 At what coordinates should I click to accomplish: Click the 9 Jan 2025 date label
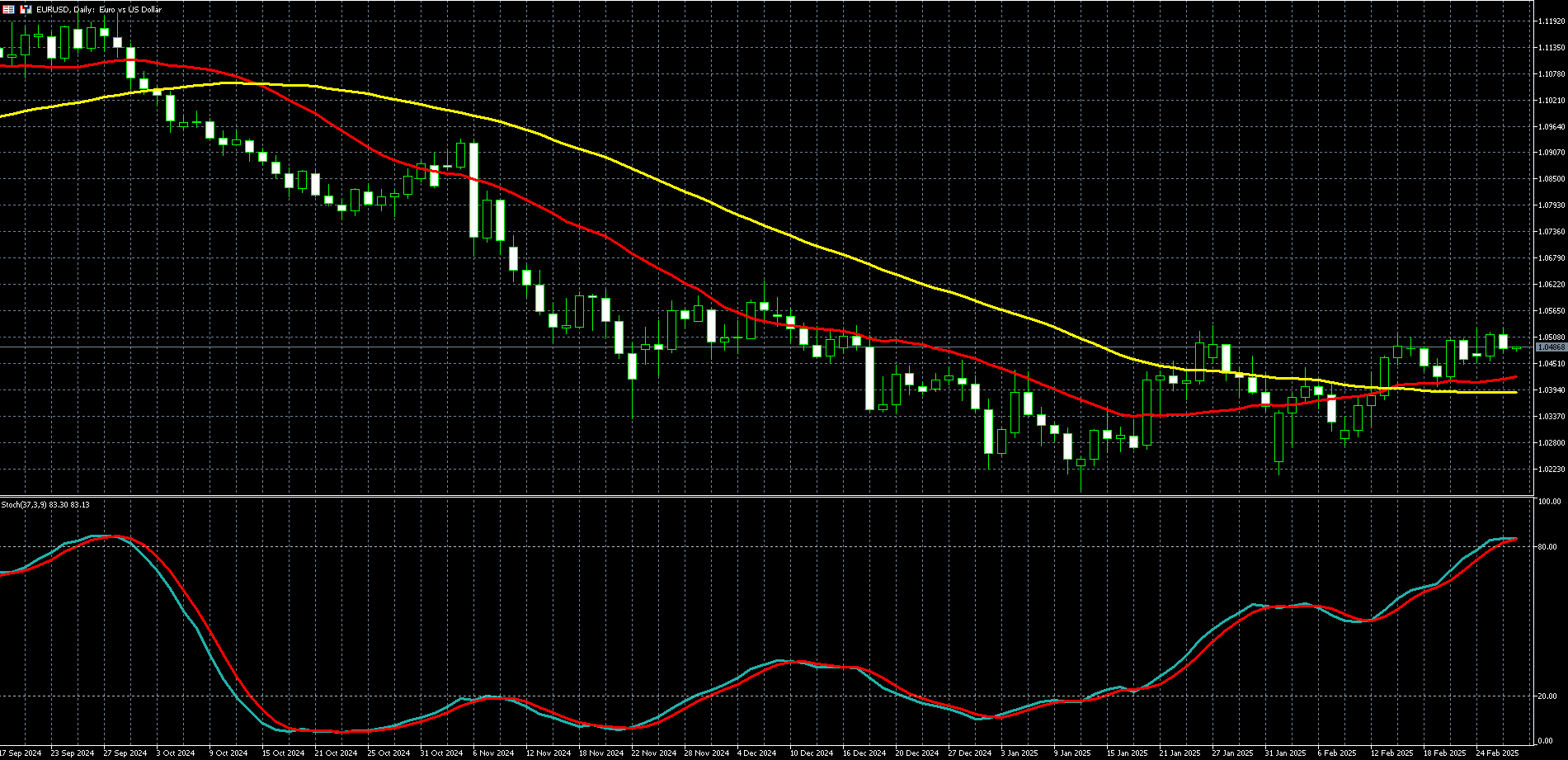coord(1073,753)
